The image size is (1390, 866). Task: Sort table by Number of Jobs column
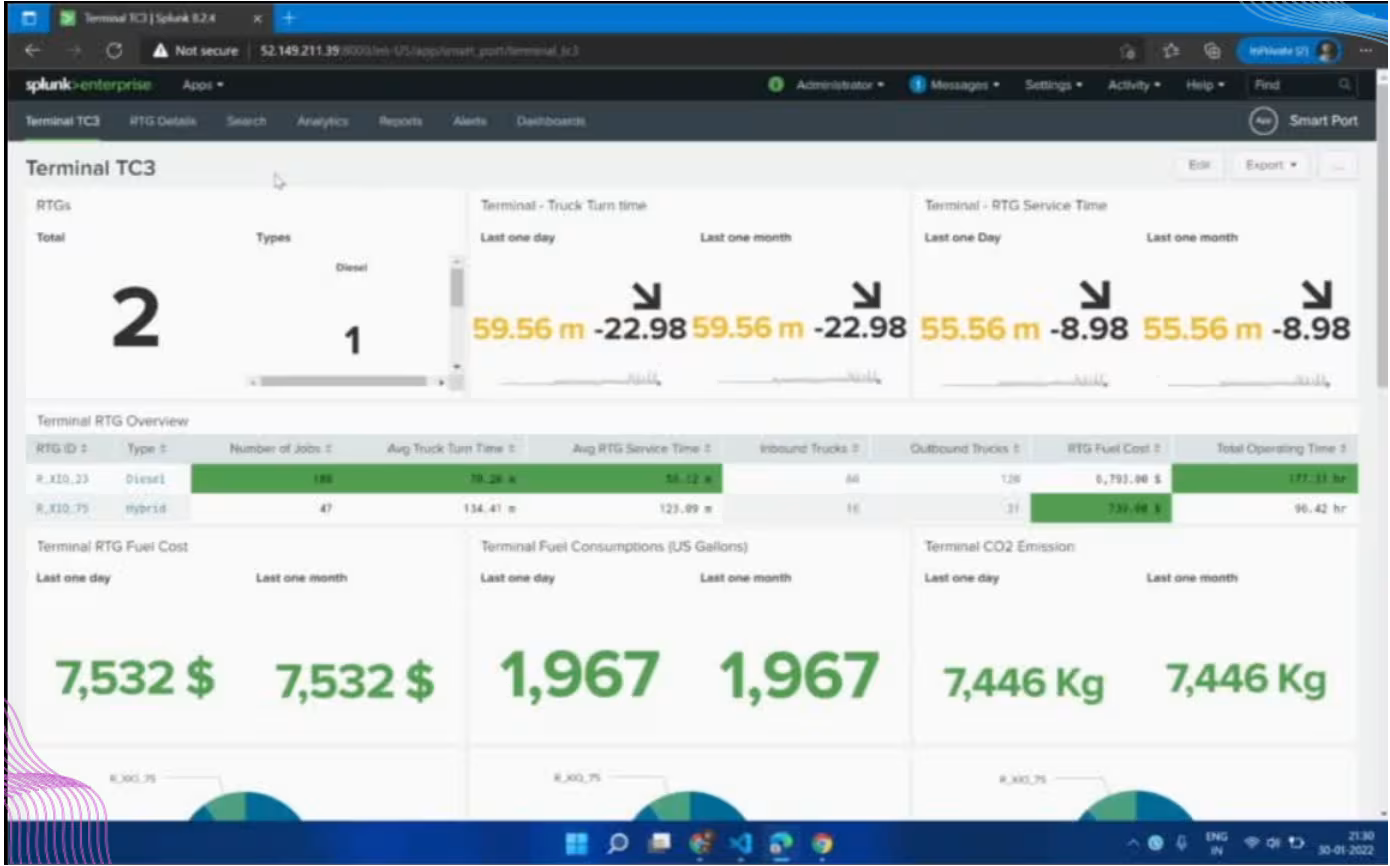(281, 449)
